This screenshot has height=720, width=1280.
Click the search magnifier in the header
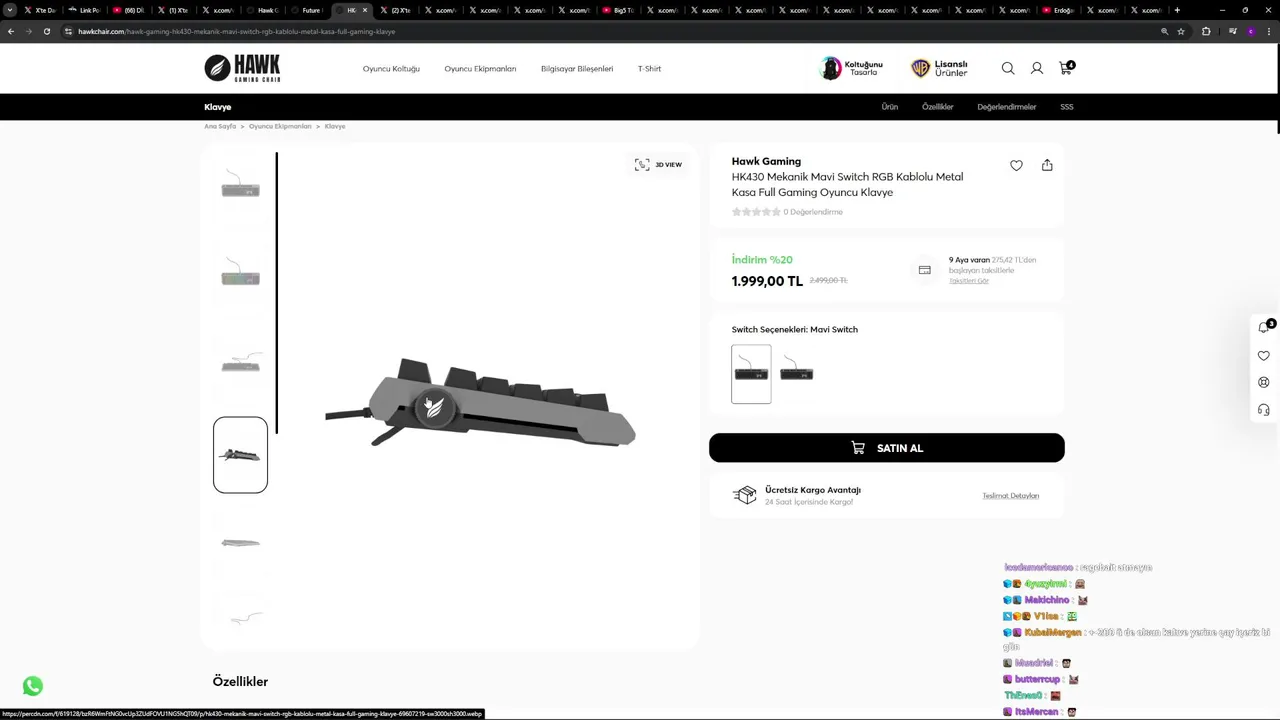1008,68
